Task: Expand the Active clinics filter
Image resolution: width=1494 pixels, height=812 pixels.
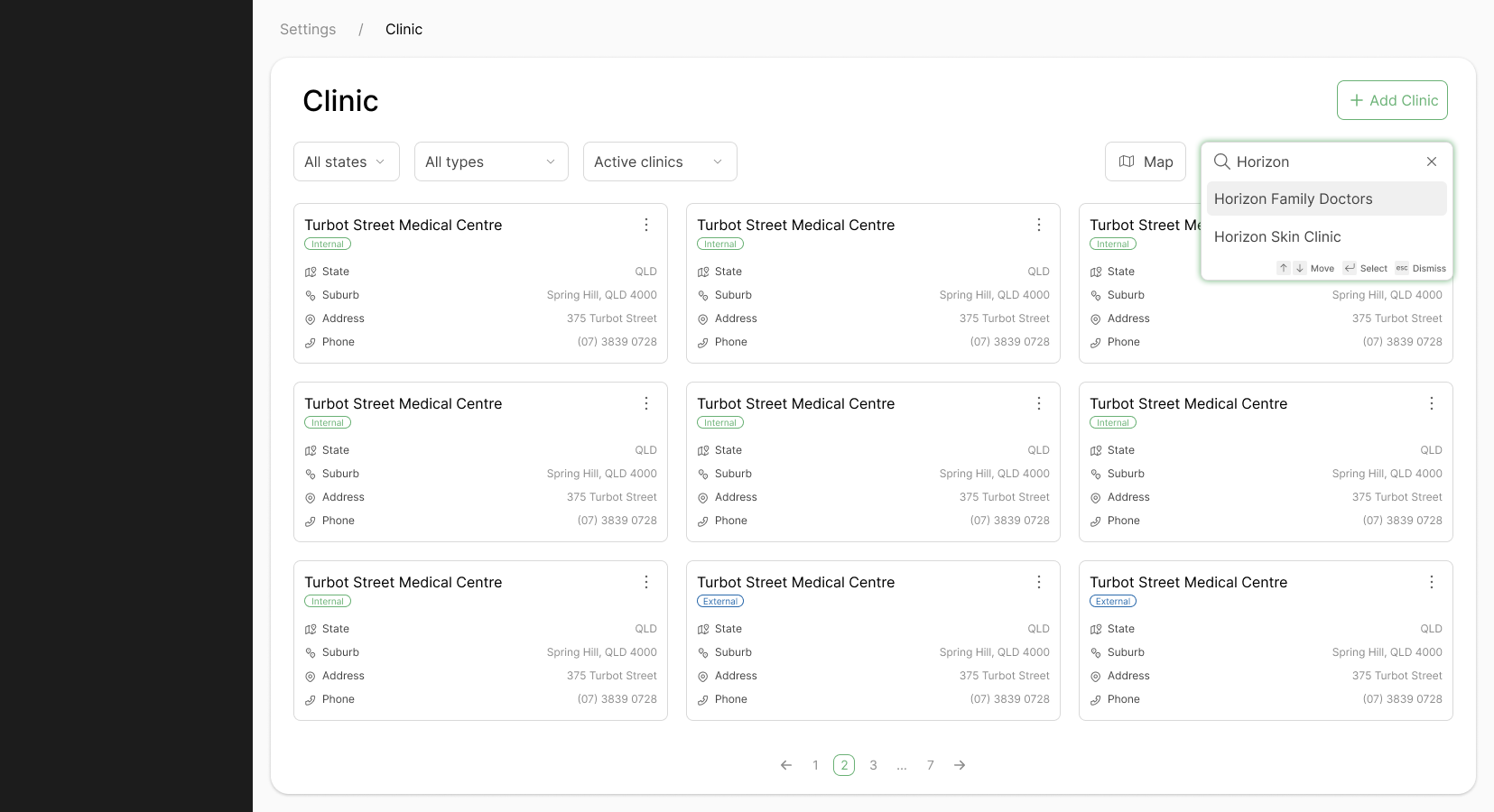Action: click(x=660, y=161)
